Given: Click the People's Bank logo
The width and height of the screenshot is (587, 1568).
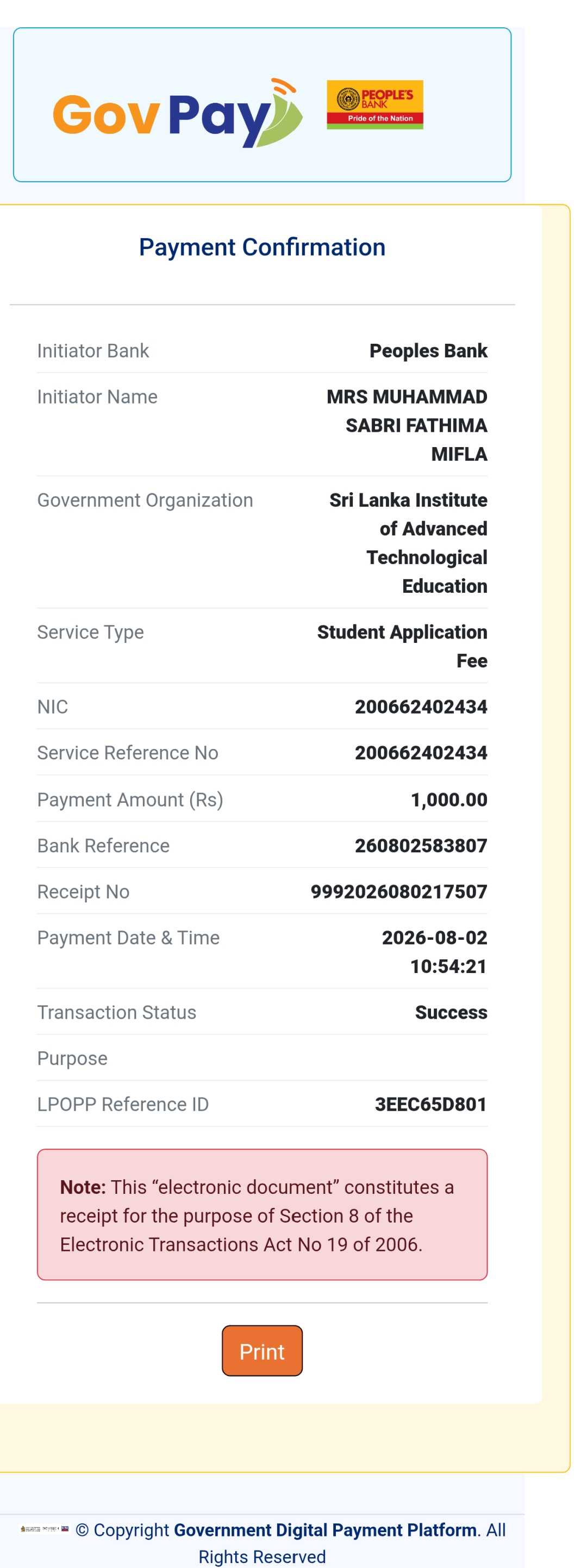Looking at the screenshot, I should pos(374,104).
